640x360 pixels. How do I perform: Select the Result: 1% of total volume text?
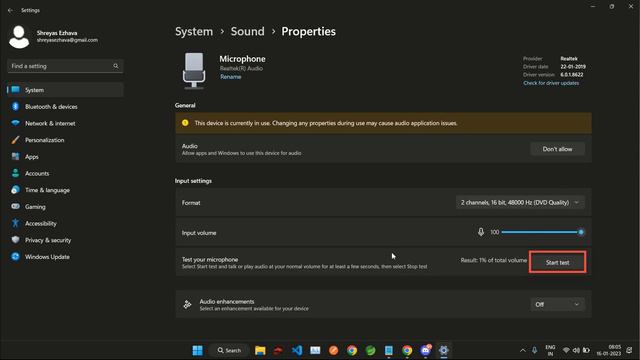[493, 260]
